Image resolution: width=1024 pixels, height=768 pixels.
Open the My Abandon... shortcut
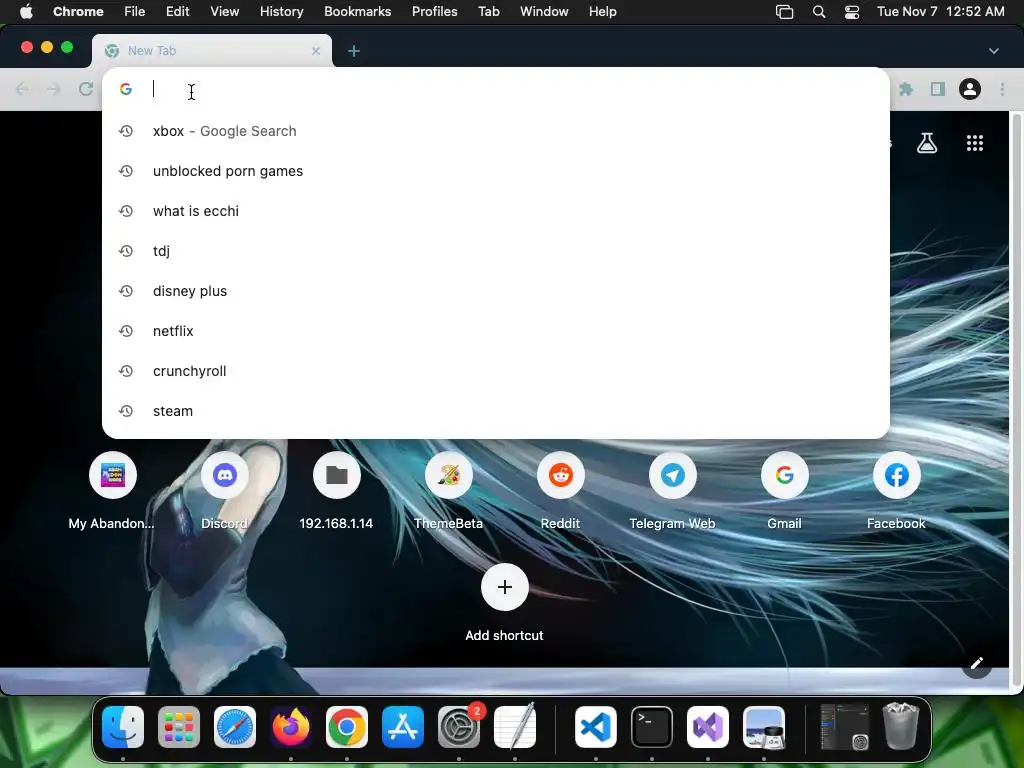click(112, 491)
